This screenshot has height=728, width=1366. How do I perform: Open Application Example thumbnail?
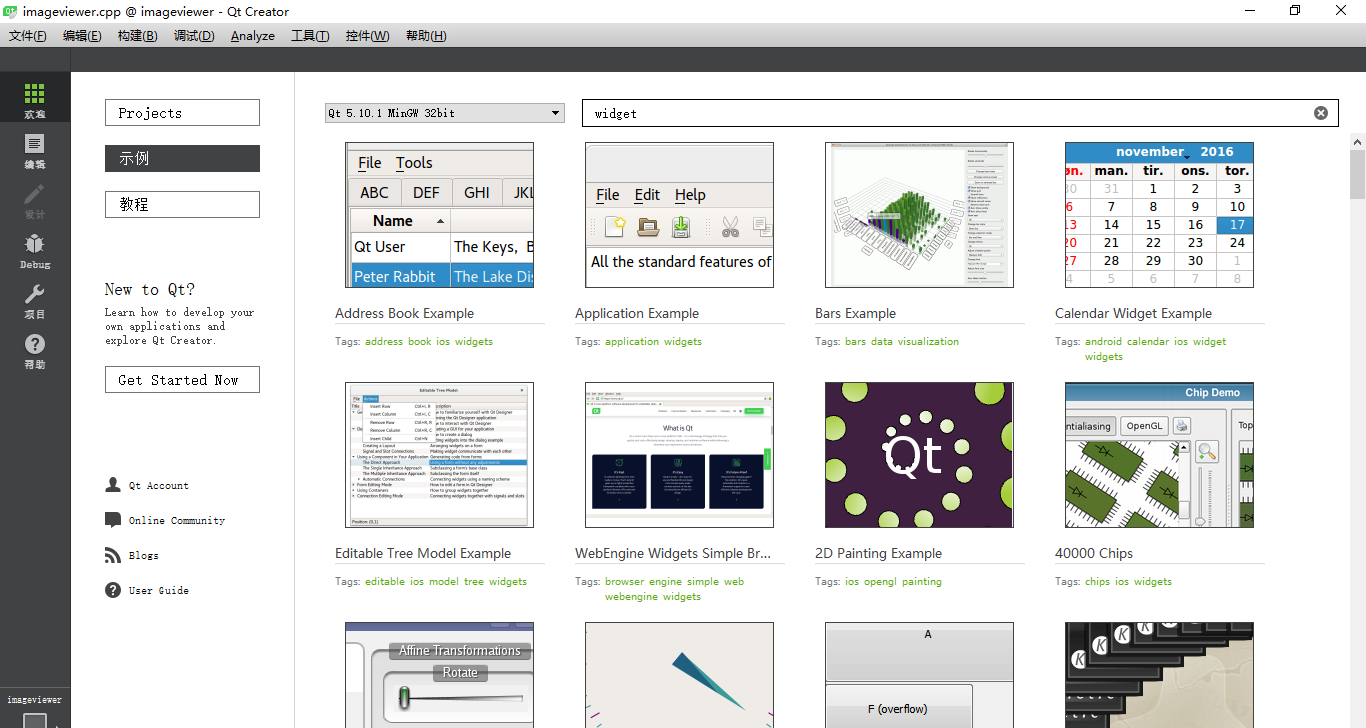[679, 215]
